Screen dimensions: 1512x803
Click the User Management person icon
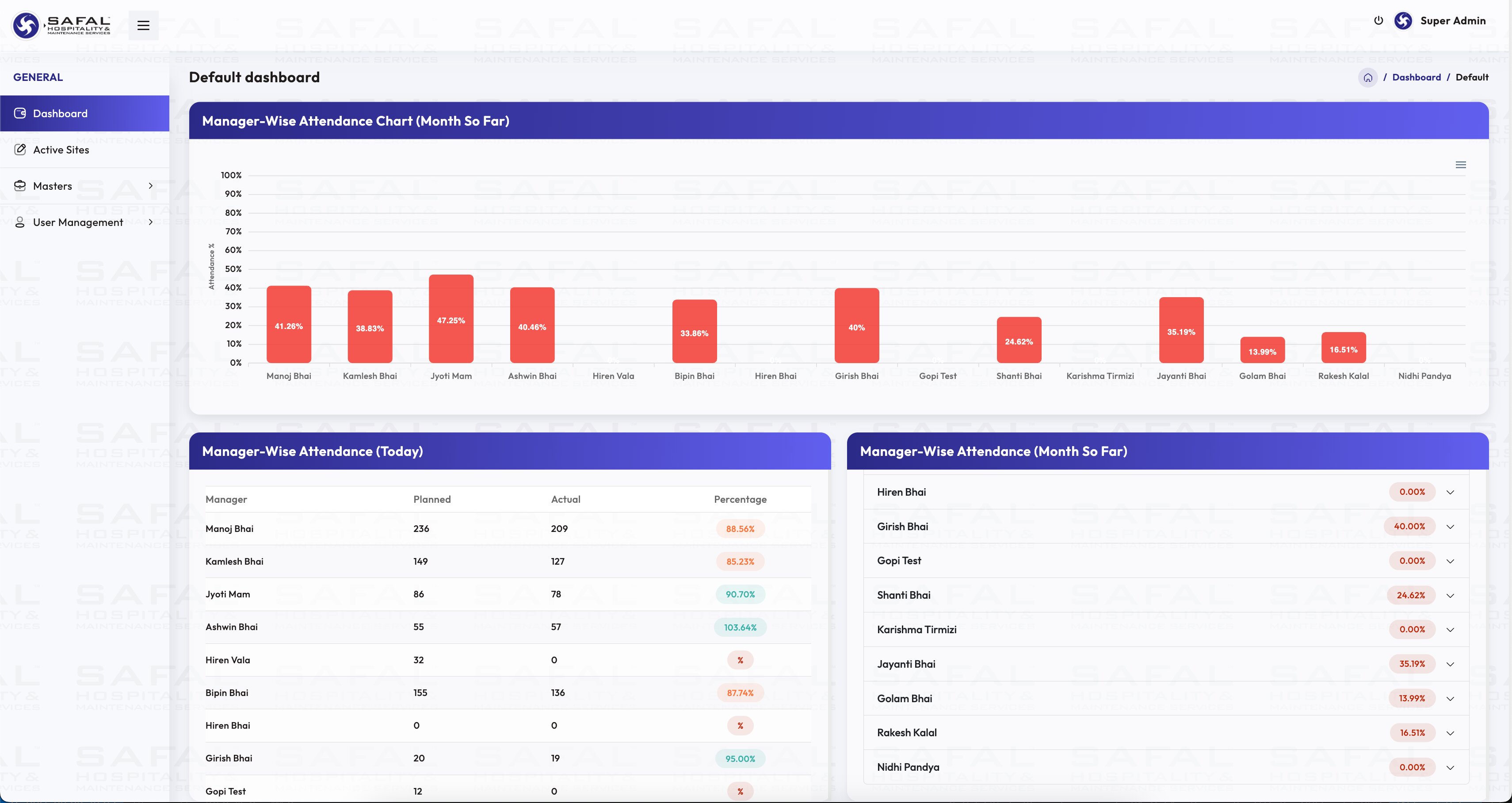click(20, 222)
